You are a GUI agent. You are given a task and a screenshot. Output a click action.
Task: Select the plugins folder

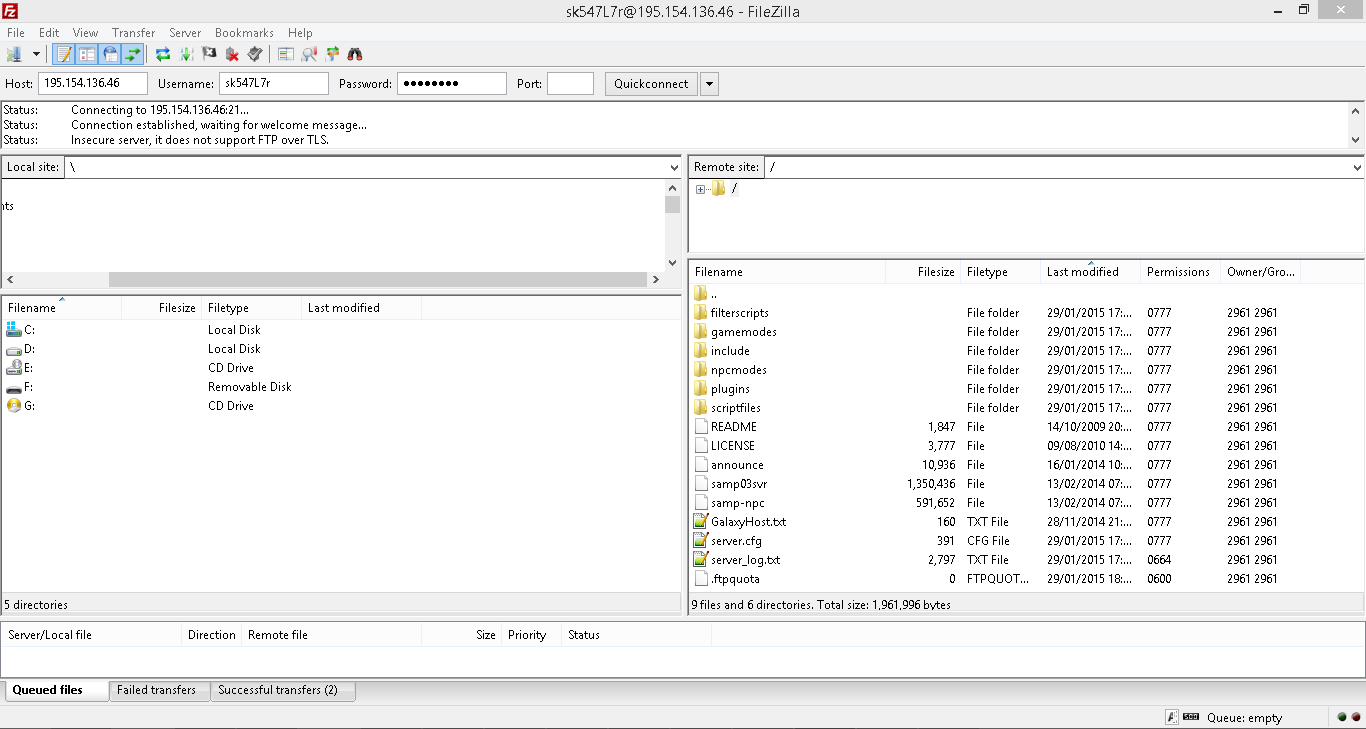[x=730, y=389]
